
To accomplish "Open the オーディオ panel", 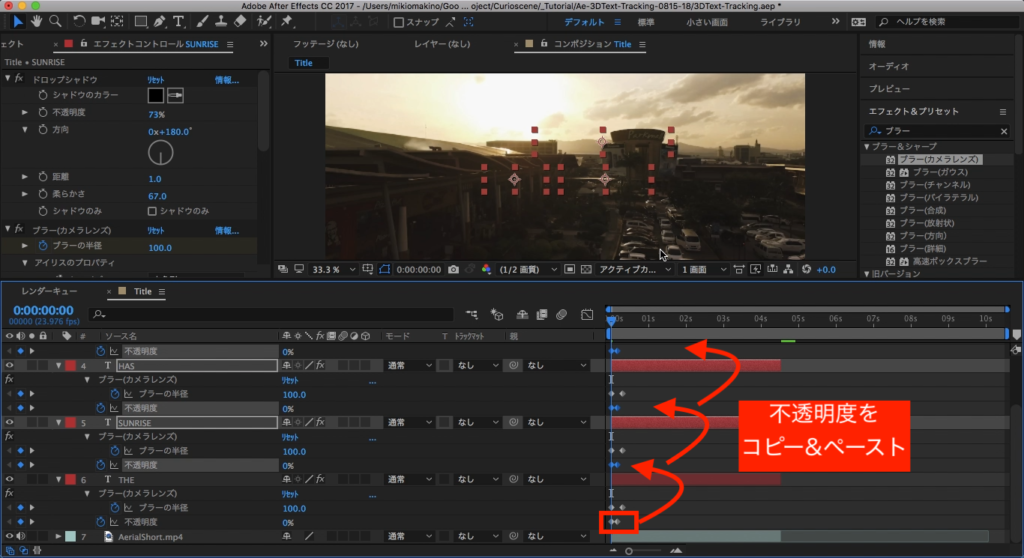I will pyautogui.click(x=888, y=66).
